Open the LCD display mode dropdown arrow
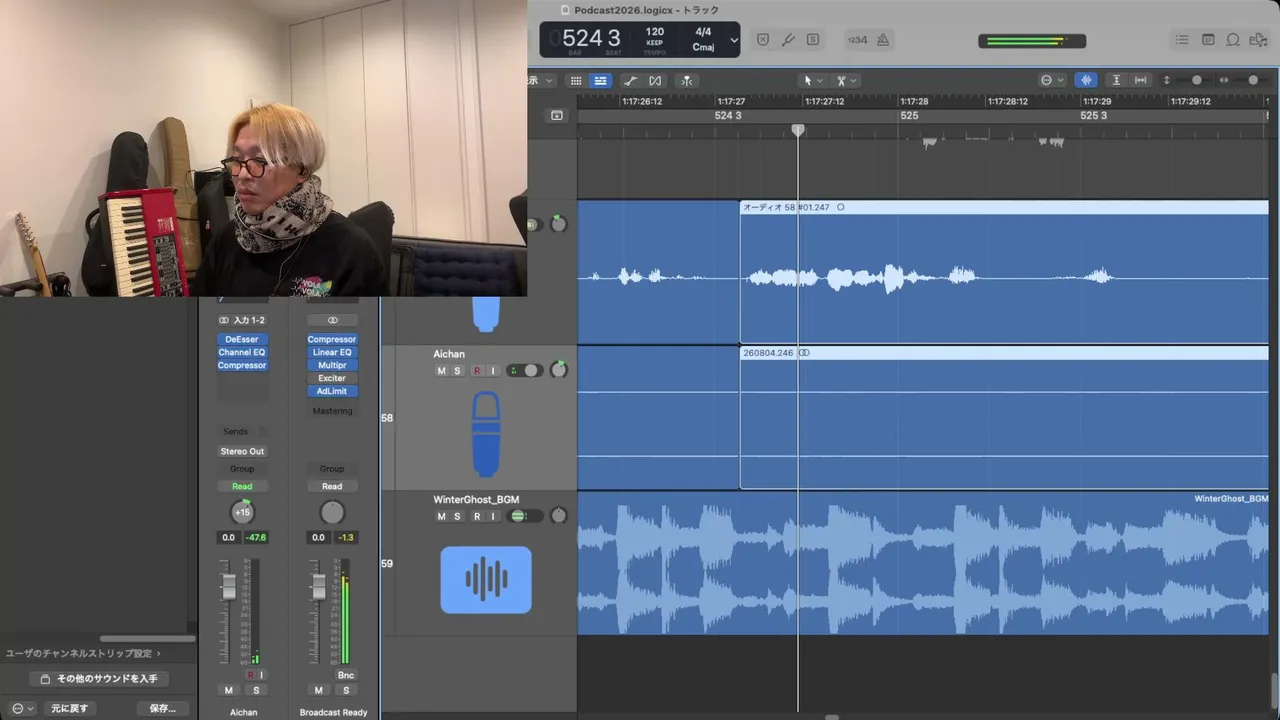Viewport: 1280px width, 720px height. [x=734, y=40]
